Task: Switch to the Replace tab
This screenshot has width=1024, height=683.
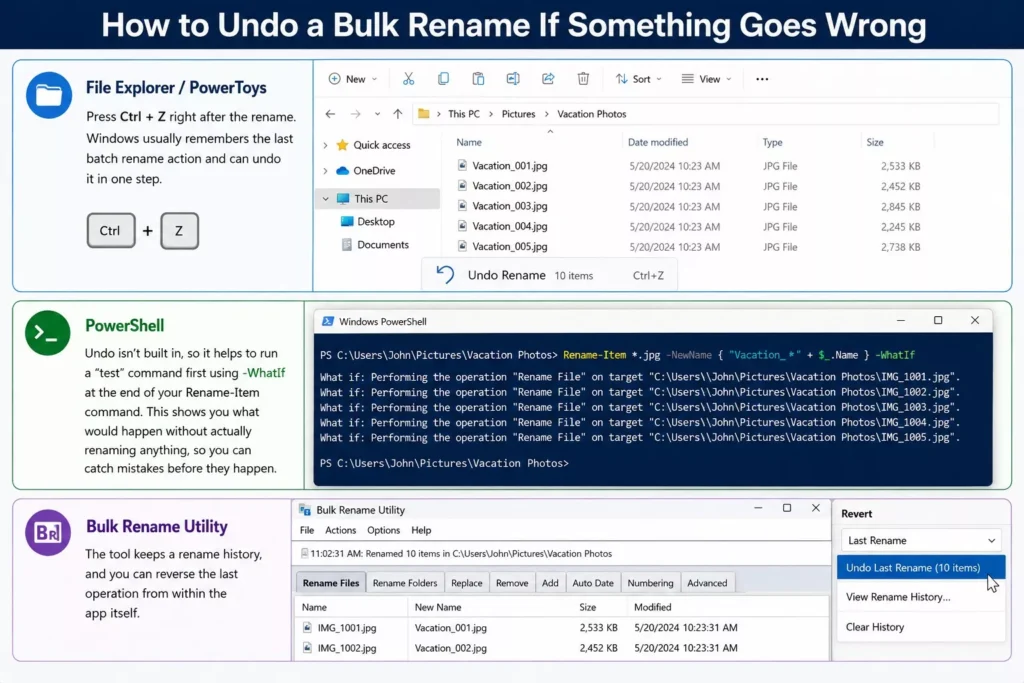Action: (466, 582)
